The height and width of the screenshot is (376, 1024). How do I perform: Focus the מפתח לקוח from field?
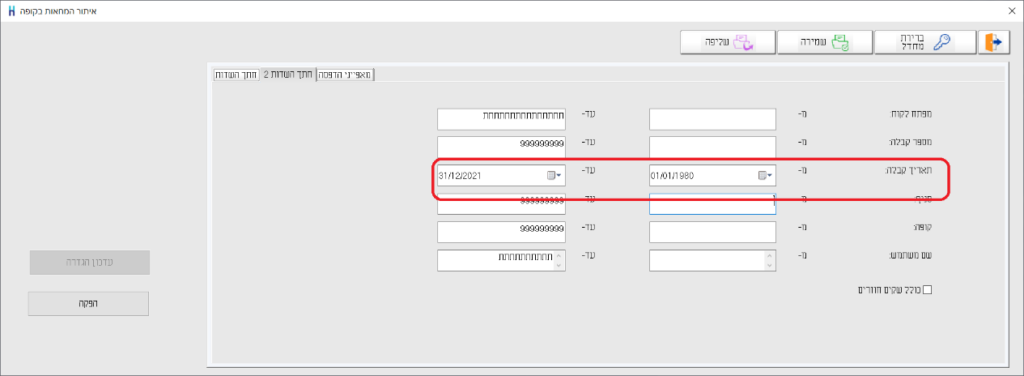(712, 119)
